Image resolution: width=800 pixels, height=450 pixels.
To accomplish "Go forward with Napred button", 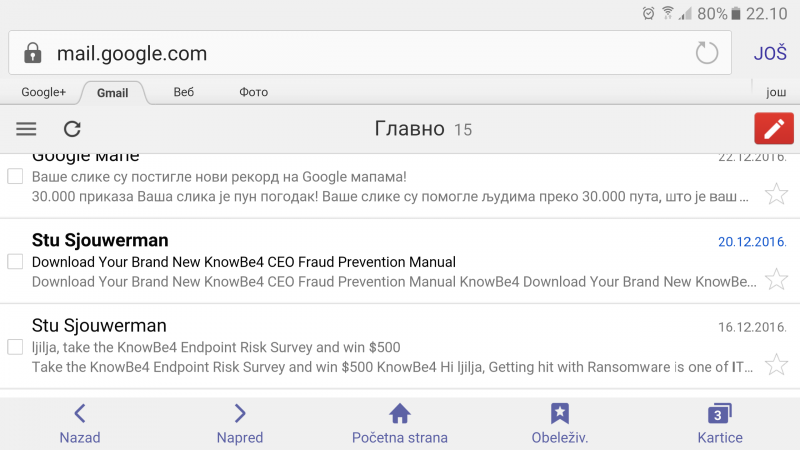I will (x=240, y=423).
